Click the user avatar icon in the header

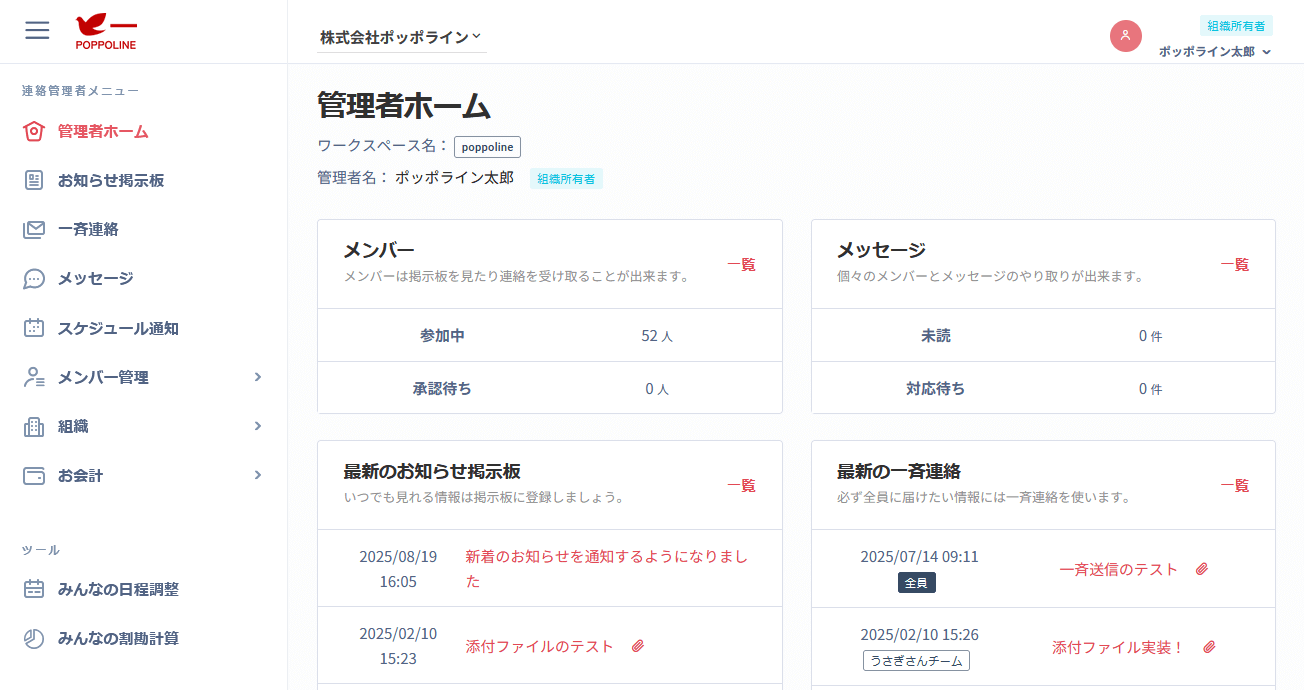tap(1126, 36)
